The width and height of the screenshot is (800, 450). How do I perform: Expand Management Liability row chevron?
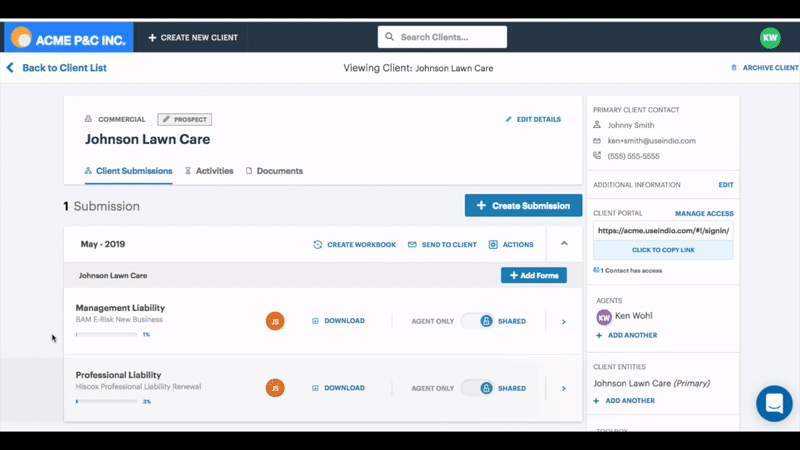click(x=564, y=321)
